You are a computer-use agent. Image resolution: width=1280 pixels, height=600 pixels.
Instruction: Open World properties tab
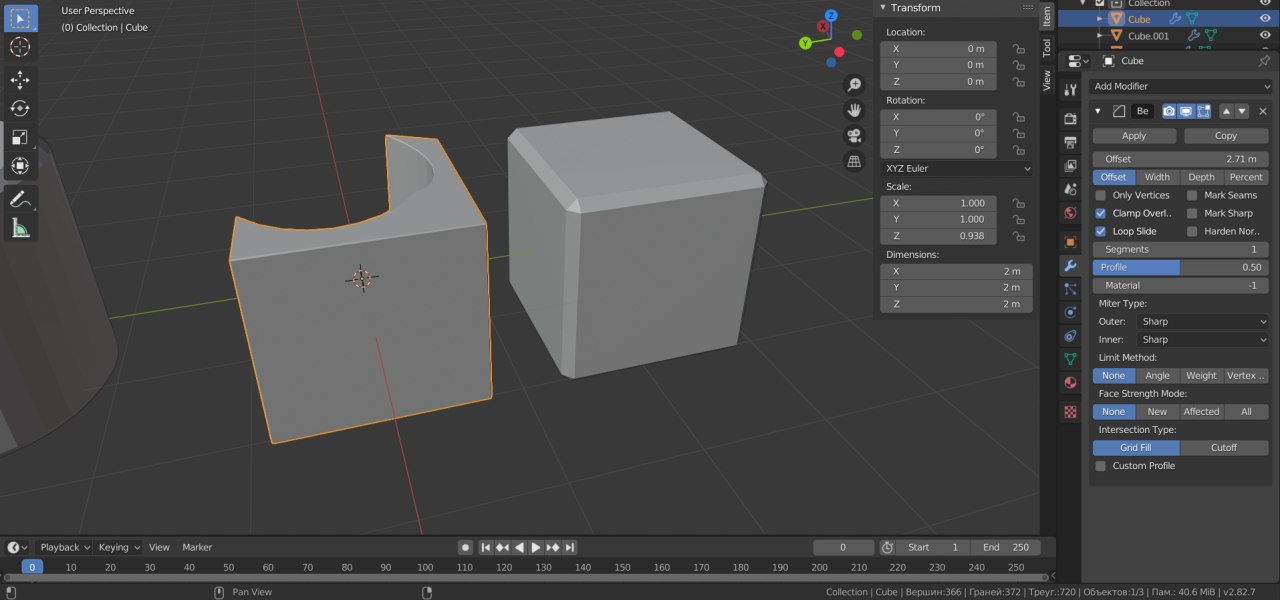[1070, 213]
